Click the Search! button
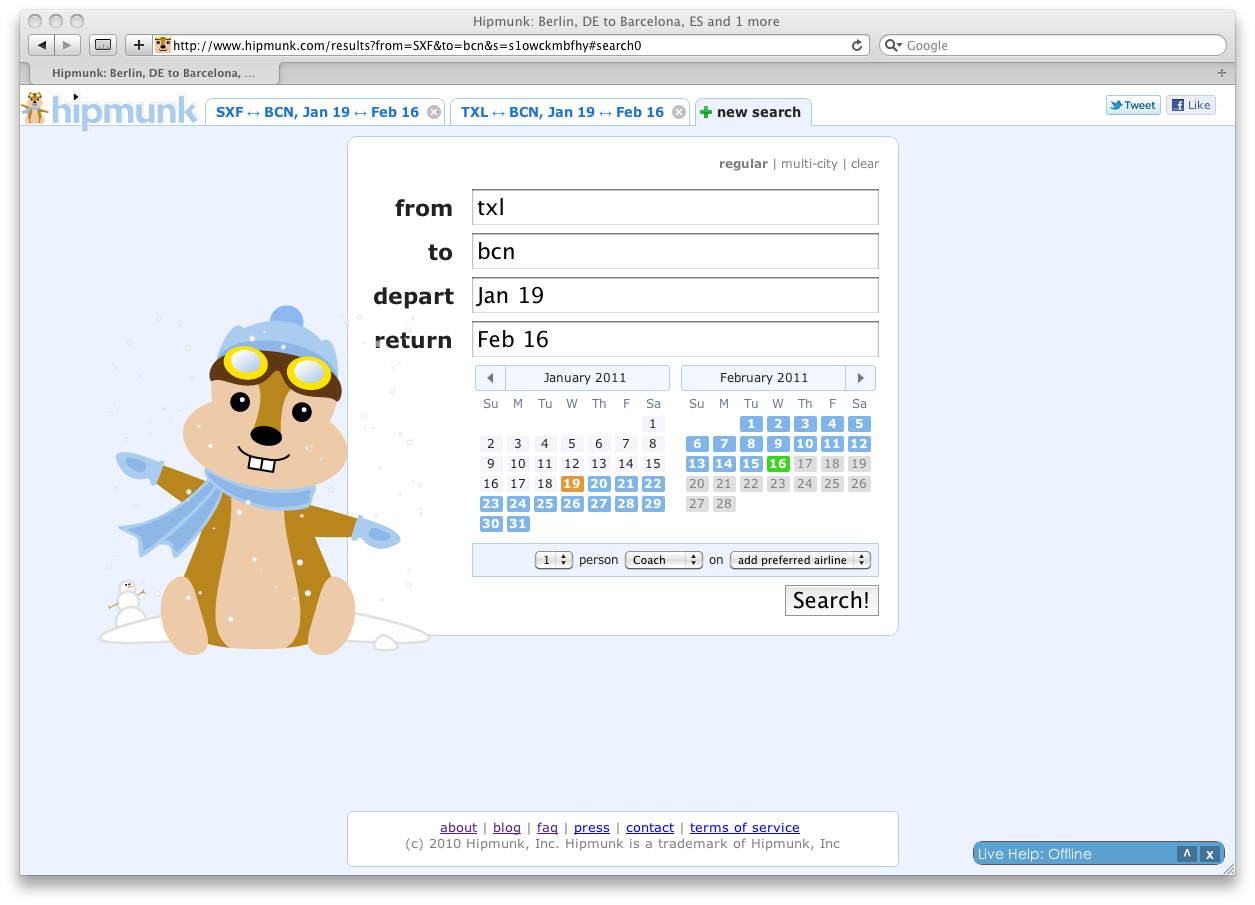Image resolution: width=1255 pixels, height=905 pixels. pyautogui.click(x=831, y=600)
